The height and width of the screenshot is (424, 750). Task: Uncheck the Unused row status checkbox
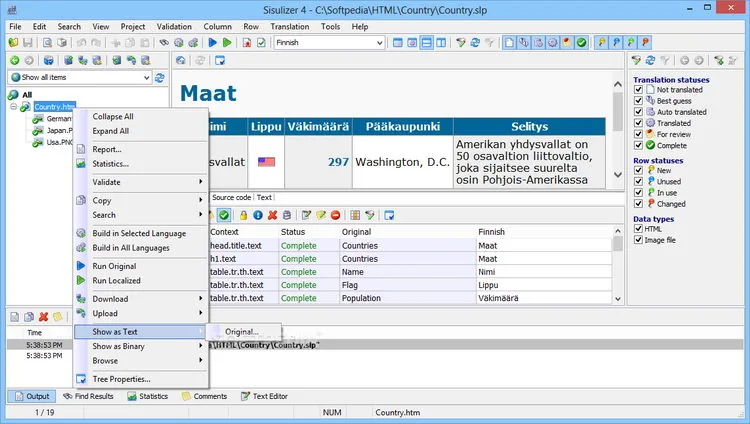[638, 181]
